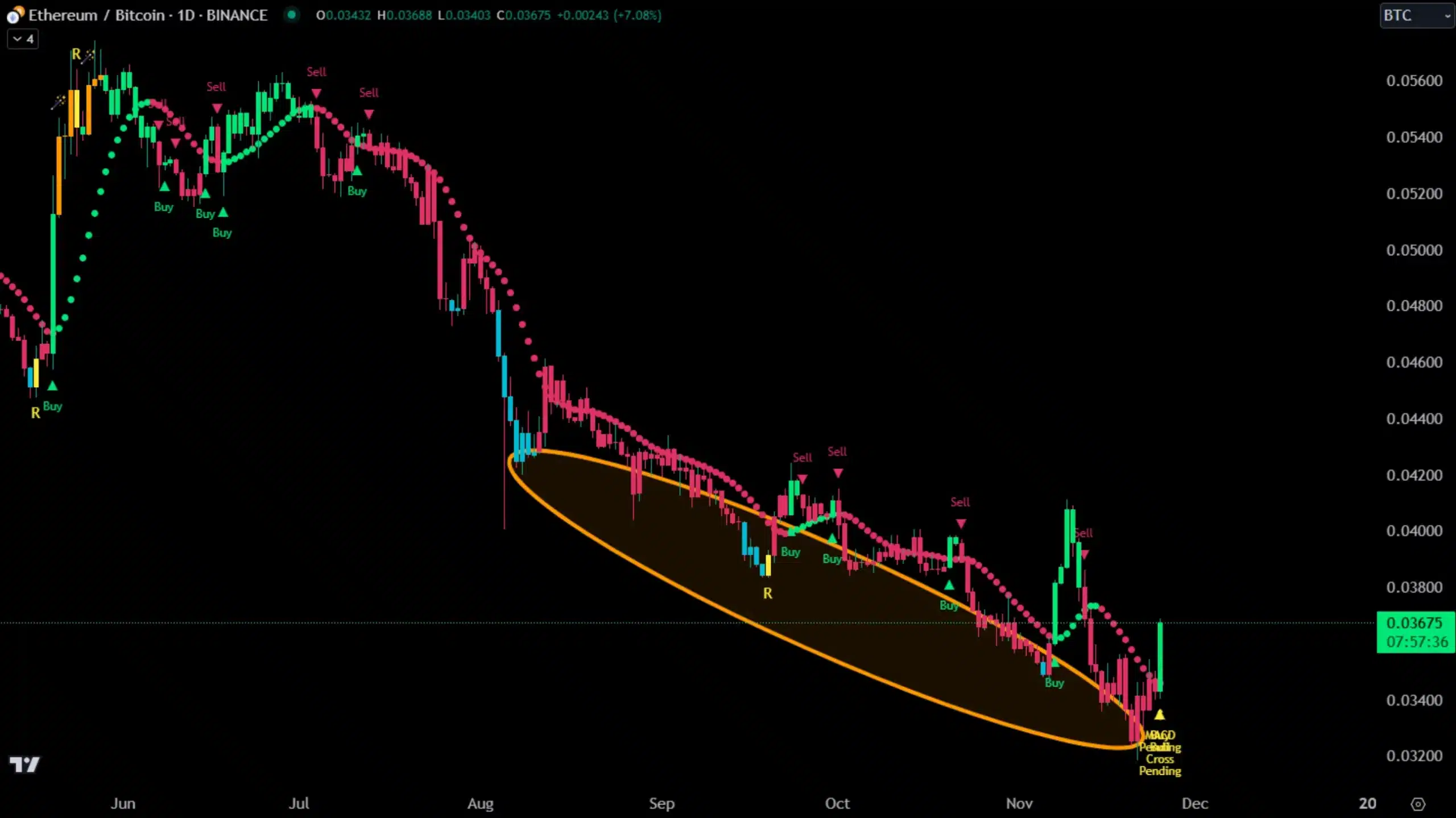
Task: Click the low value L0.03403
Action: coord(464,15)
